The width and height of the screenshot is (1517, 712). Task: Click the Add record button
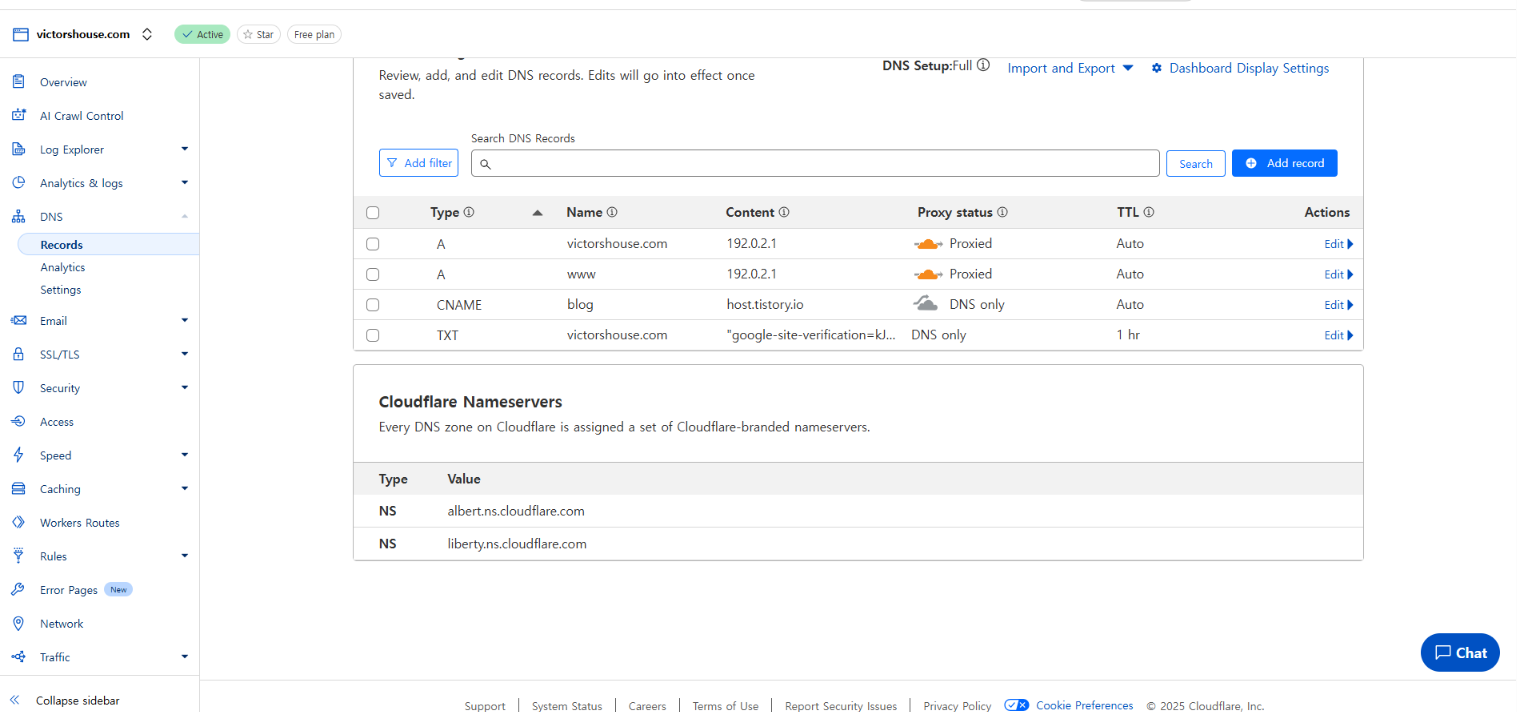(x=1284, y=162)
